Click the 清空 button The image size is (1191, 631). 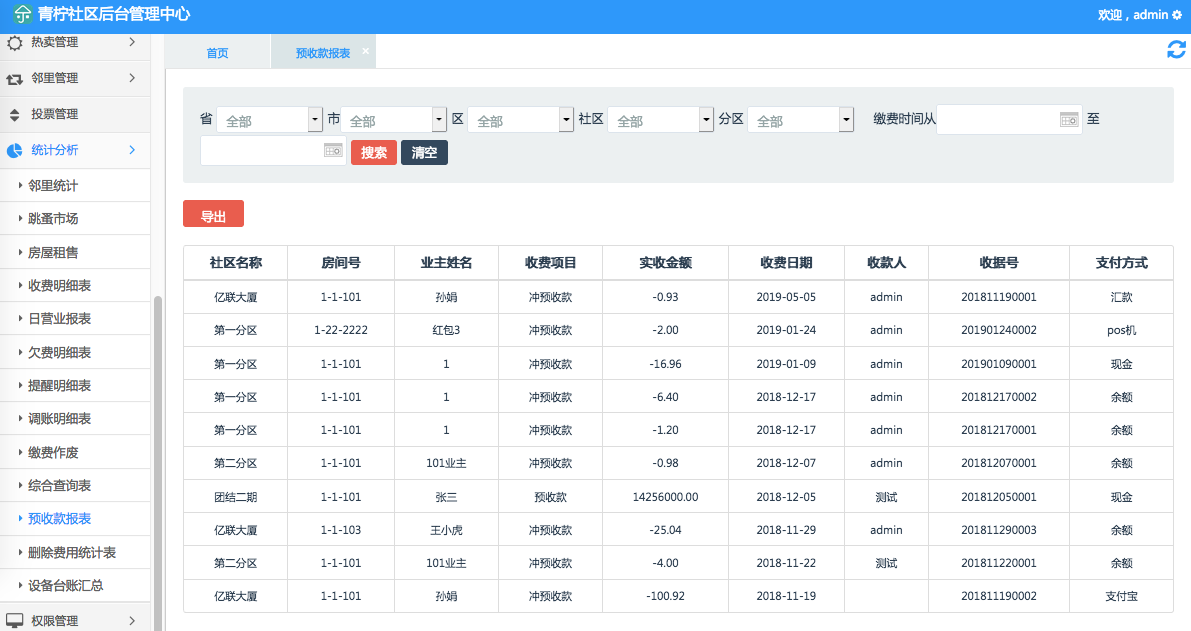coord(424,153)
